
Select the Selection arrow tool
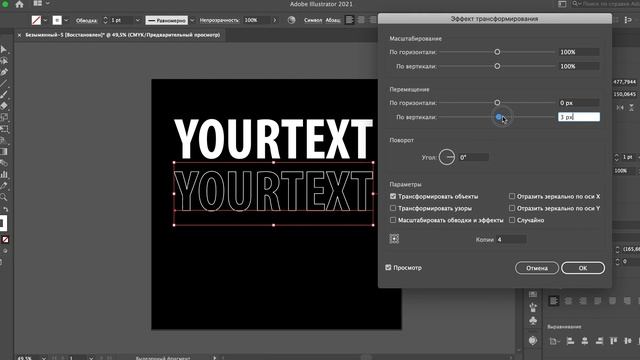(4, 49)
